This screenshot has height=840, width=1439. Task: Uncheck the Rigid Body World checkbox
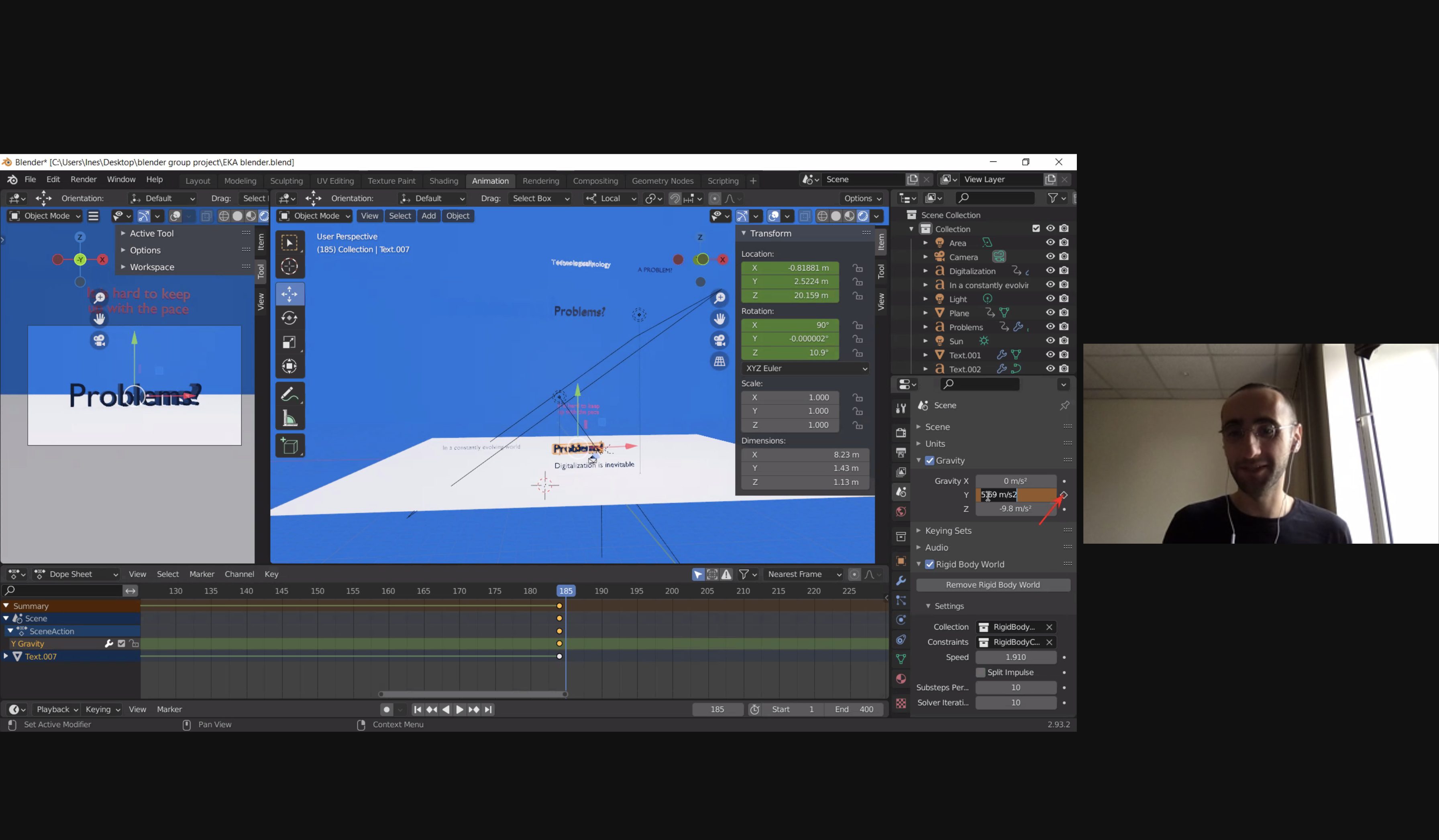pyautogui.click(x=929, y=565)
